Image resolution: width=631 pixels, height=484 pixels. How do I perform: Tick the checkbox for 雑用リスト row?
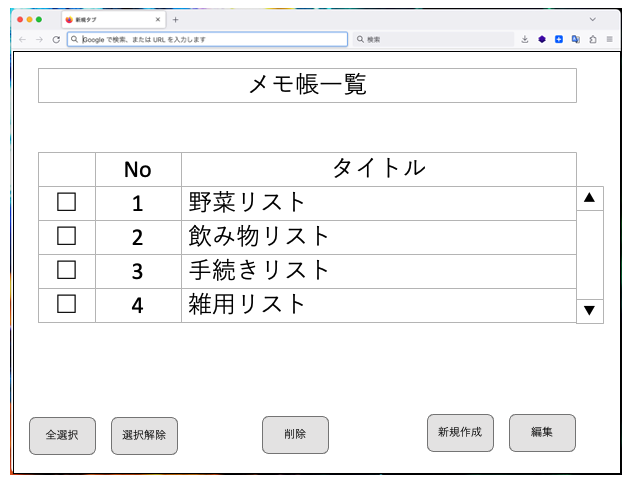66,304
